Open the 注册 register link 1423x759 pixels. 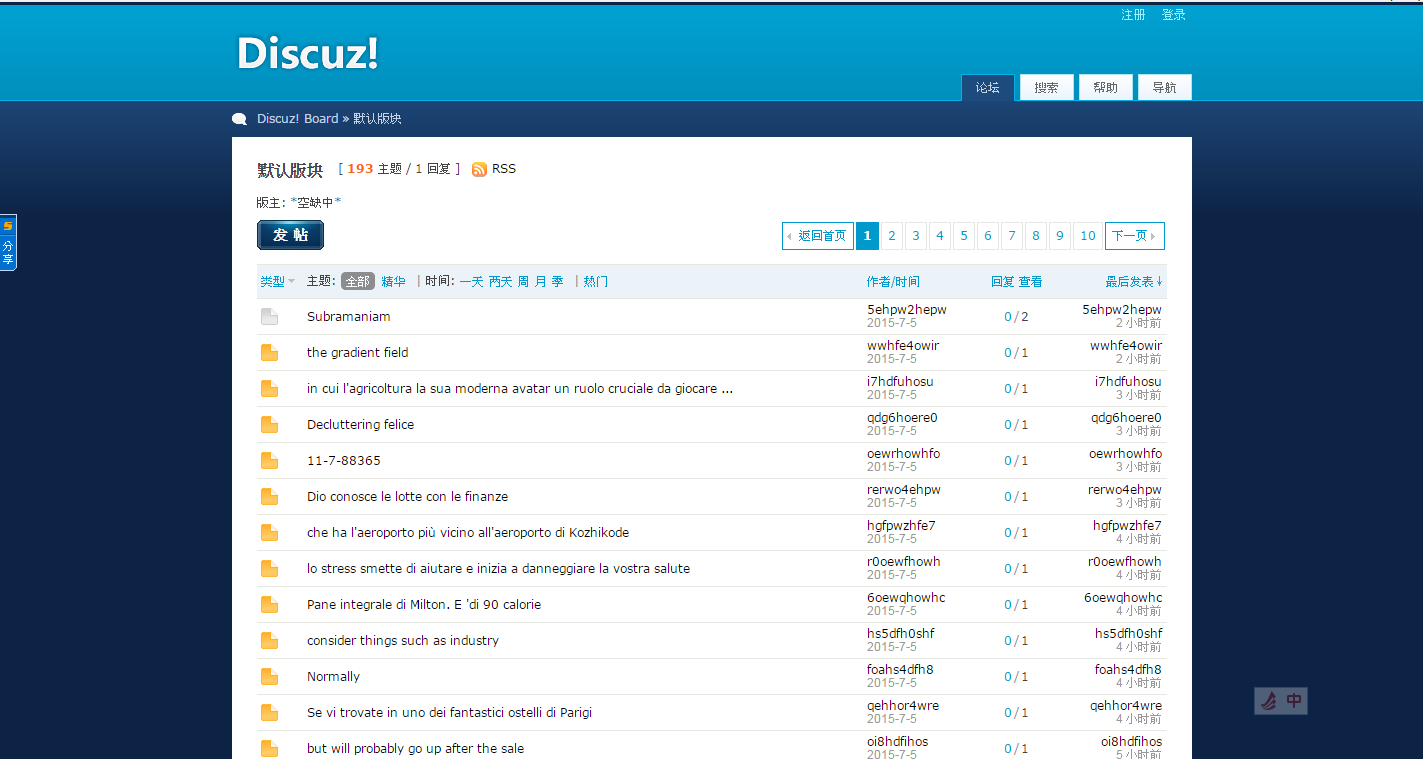(1133, 15)
